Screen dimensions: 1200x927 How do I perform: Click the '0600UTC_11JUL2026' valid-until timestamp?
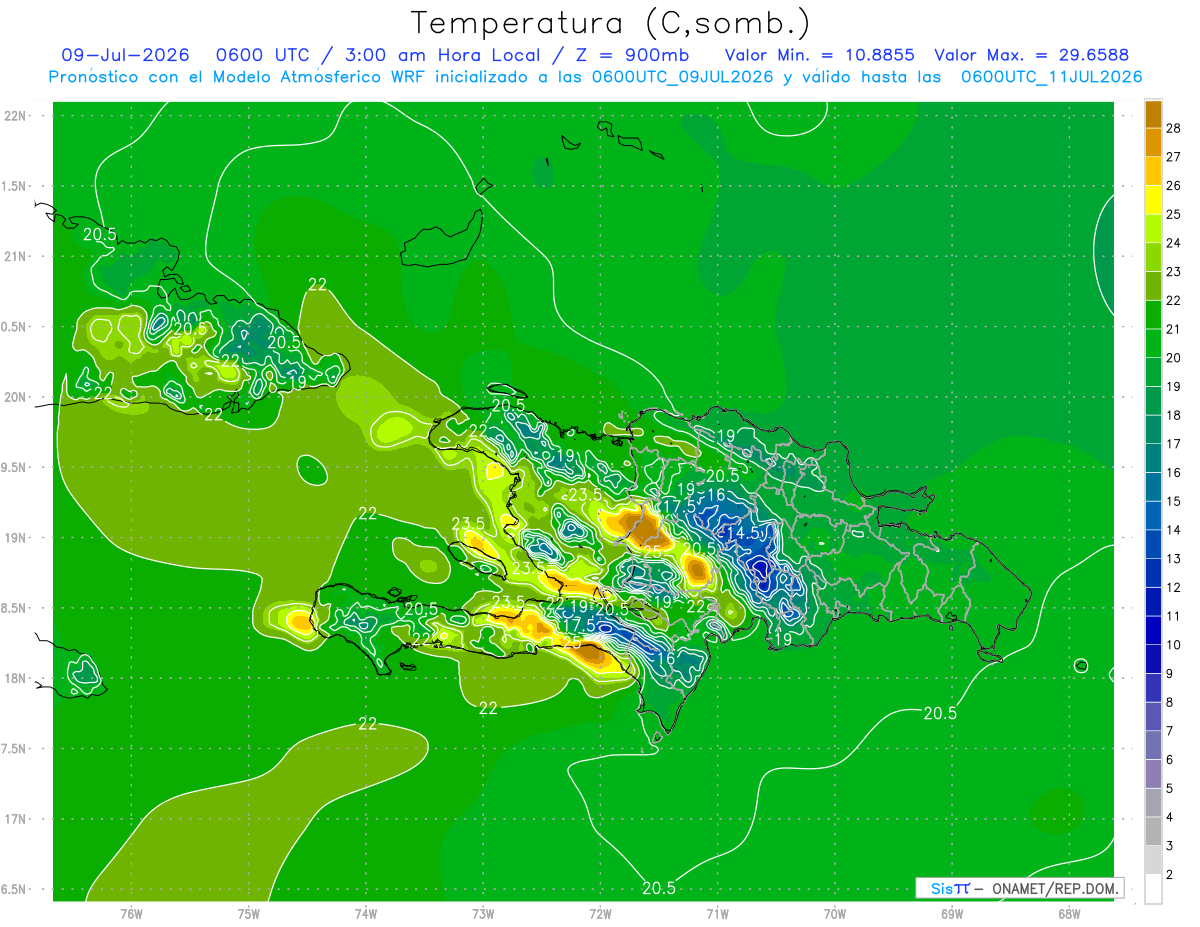coord(1052,77)
